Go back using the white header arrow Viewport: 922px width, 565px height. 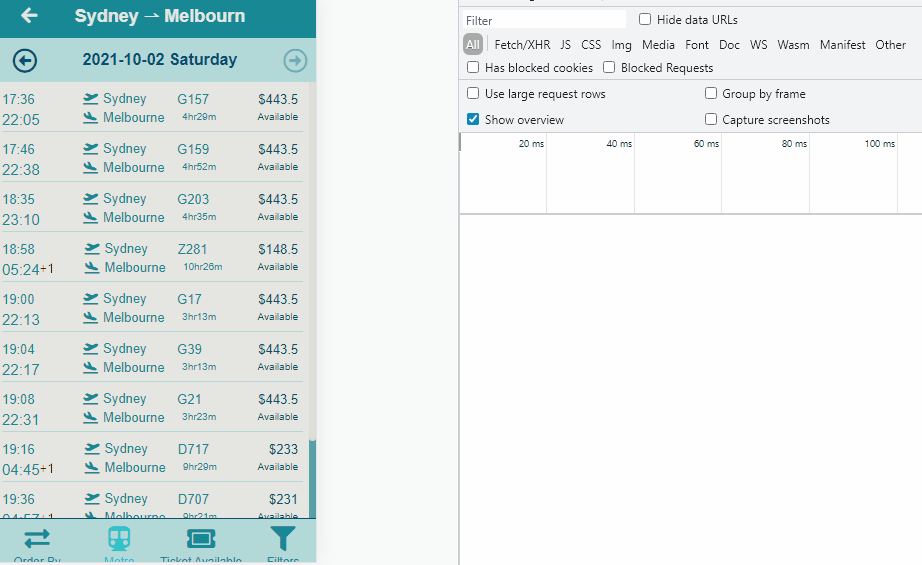pos(29,16)
